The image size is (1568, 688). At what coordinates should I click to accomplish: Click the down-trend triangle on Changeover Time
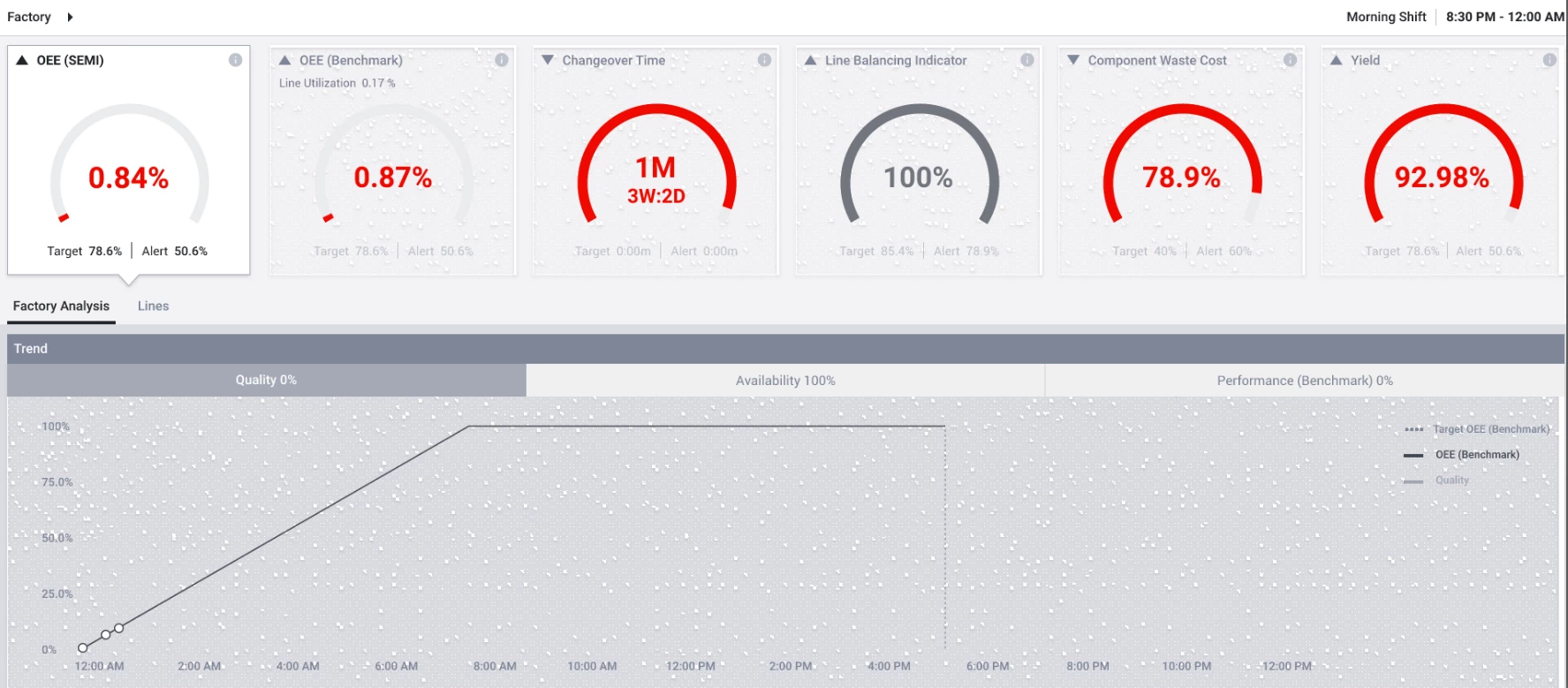(x=548, y=60)
